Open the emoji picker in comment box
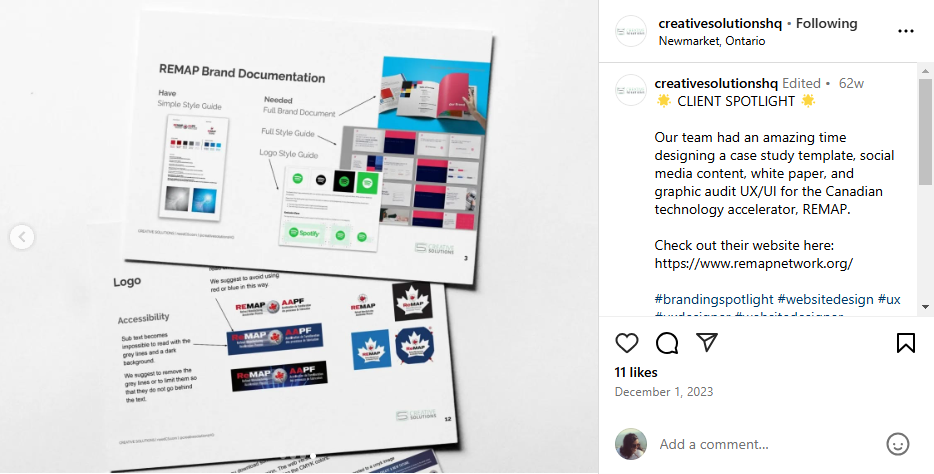The image size is (934, 474). point(898,444)
